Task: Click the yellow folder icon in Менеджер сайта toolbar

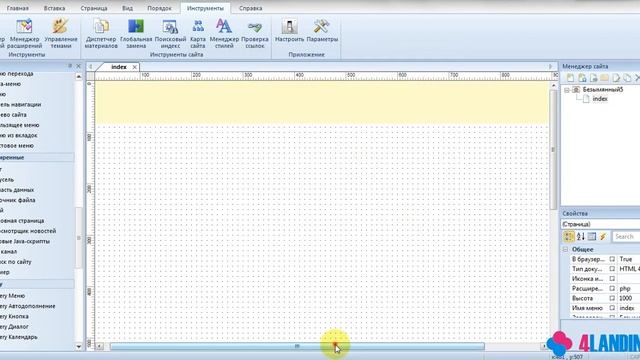Action: pos(604,78)
